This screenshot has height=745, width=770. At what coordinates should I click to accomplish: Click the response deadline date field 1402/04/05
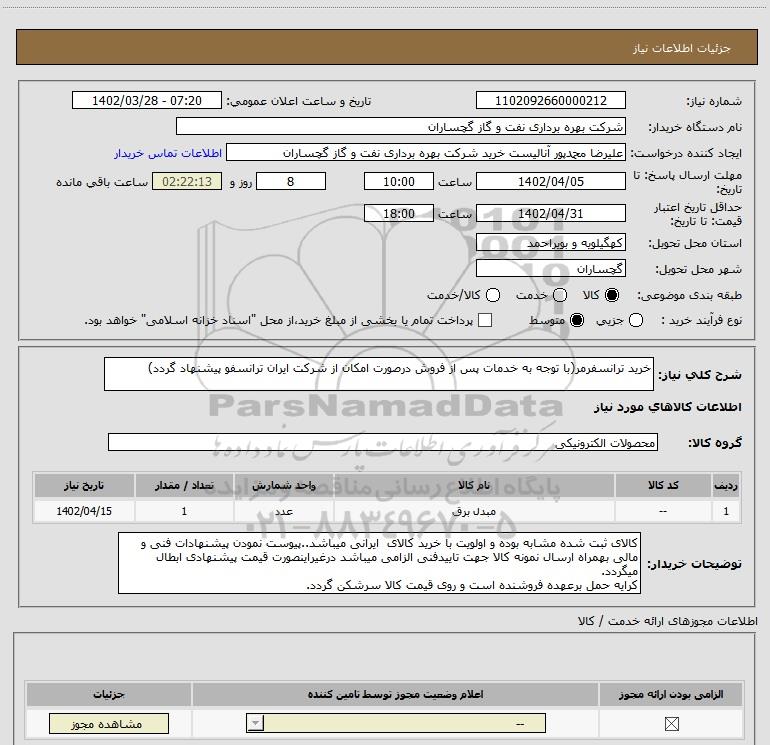[x=550, y=182]
